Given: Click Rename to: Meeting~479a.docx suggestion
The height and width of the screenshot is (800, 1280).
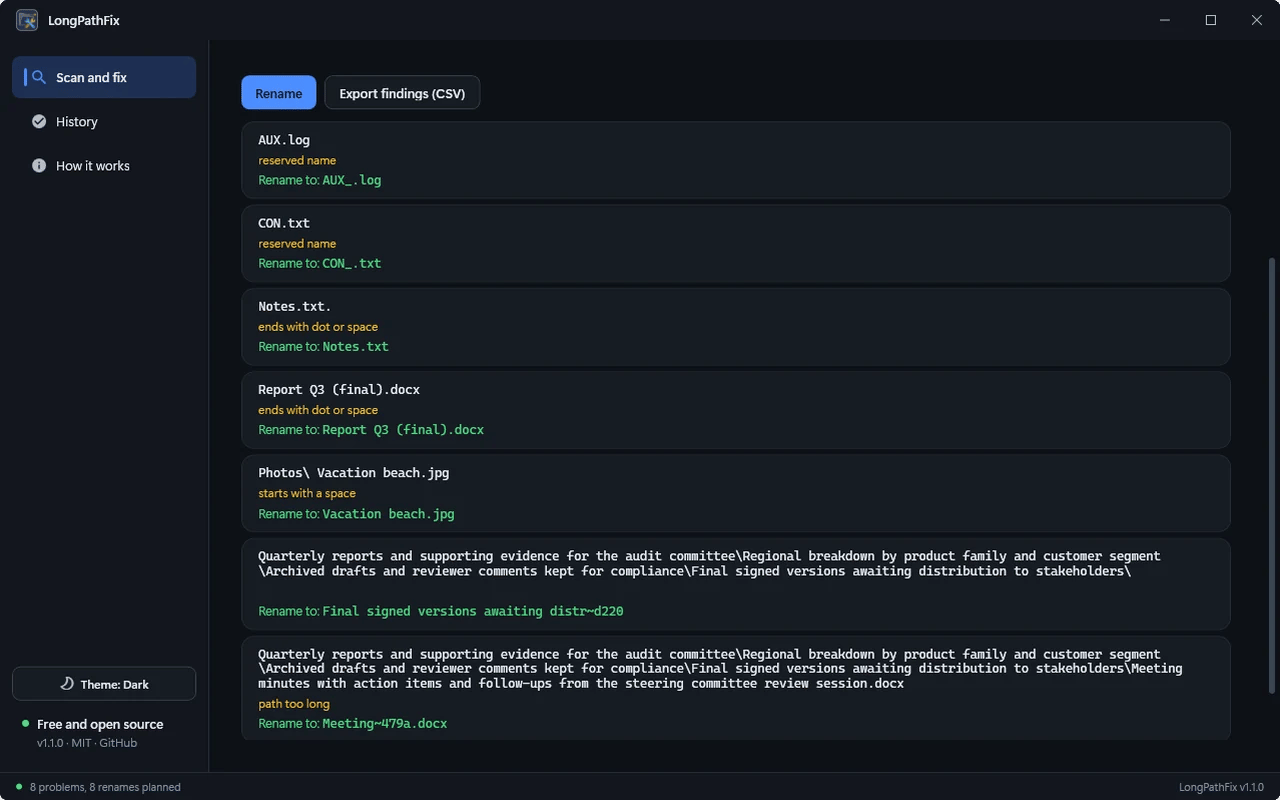Looking at the screenshot, I should pos(353,723).
